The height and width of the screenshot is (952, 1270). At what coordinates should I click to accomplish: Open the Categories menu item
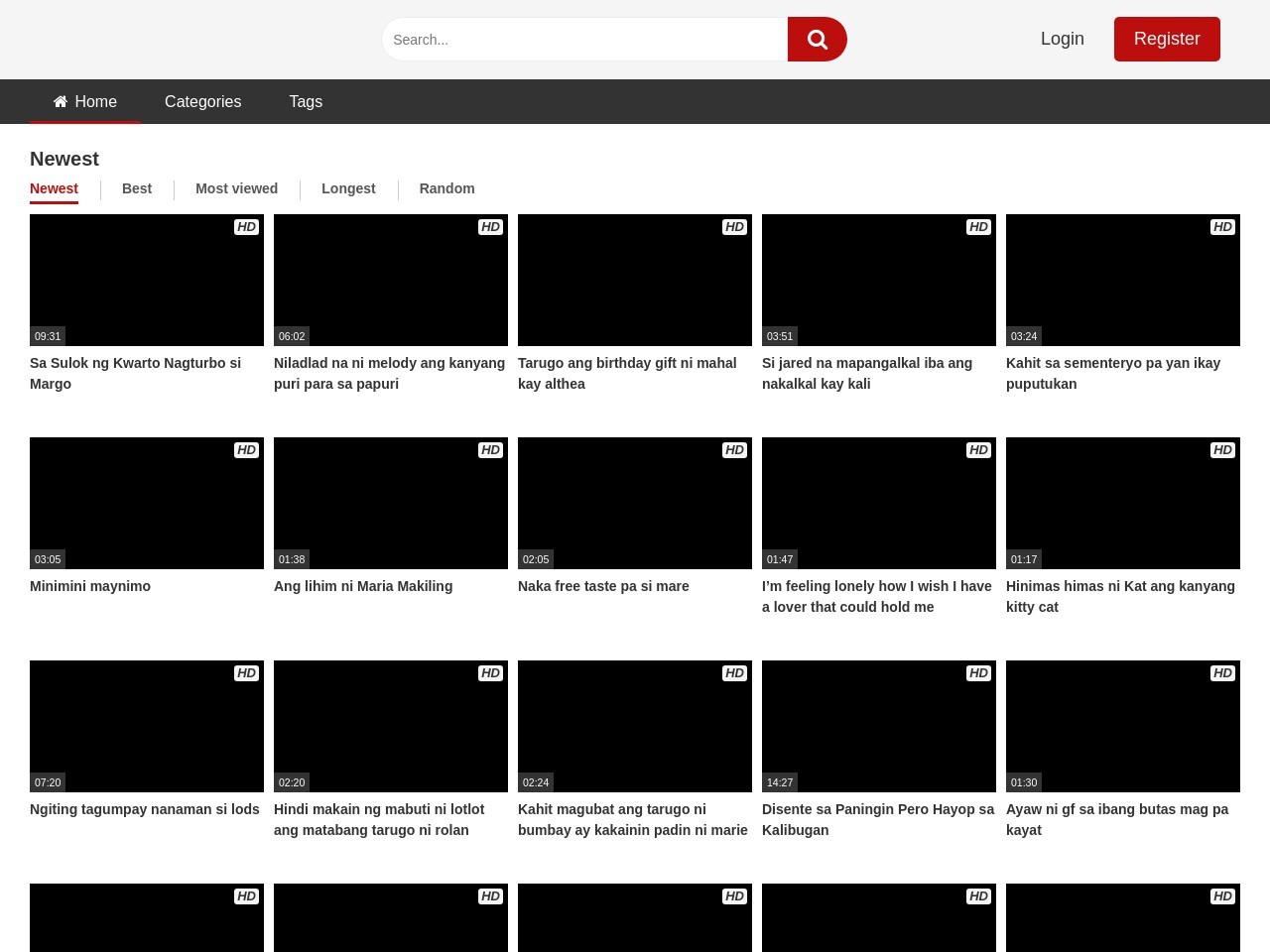coord(202,101)
